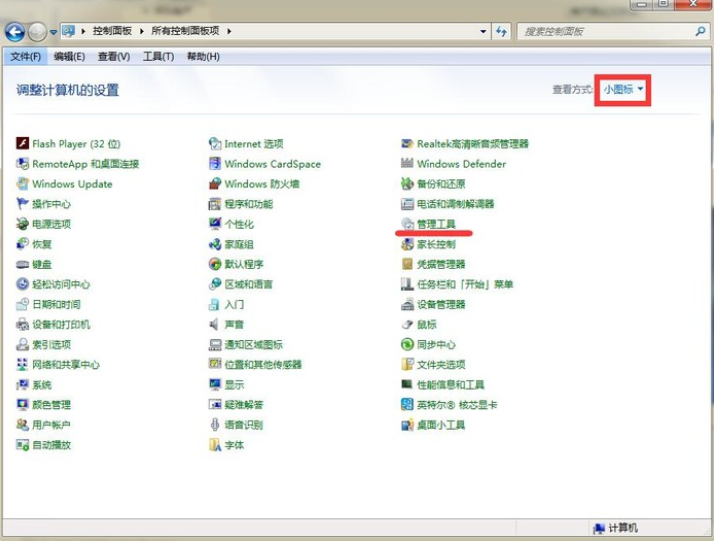The width and height of the screenshot is (714, 541).
Task: Open the Windows CardSpace link
Action: point(272,163)
